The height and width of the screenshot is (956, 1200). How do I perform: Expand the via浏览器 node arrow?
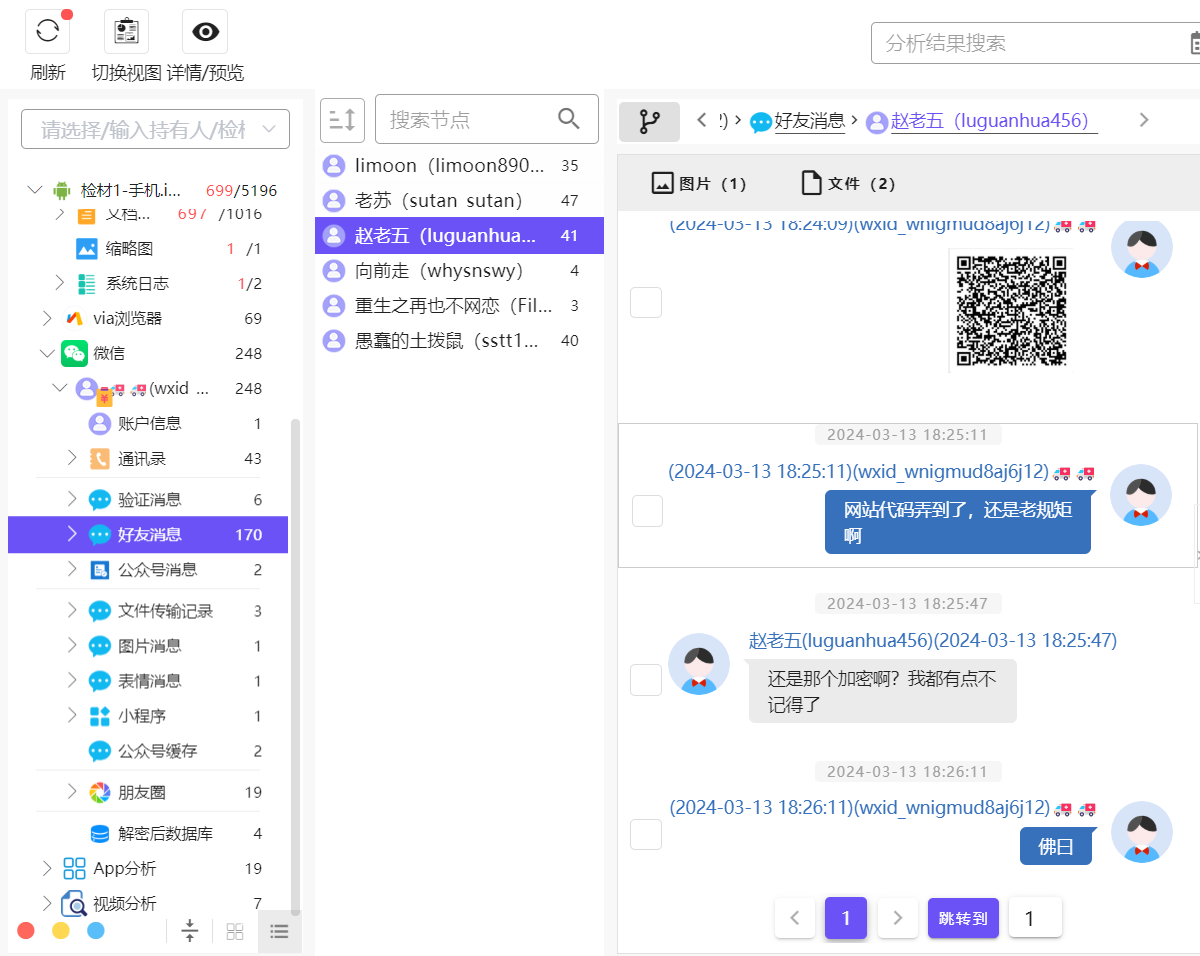(x=47, y=318)
